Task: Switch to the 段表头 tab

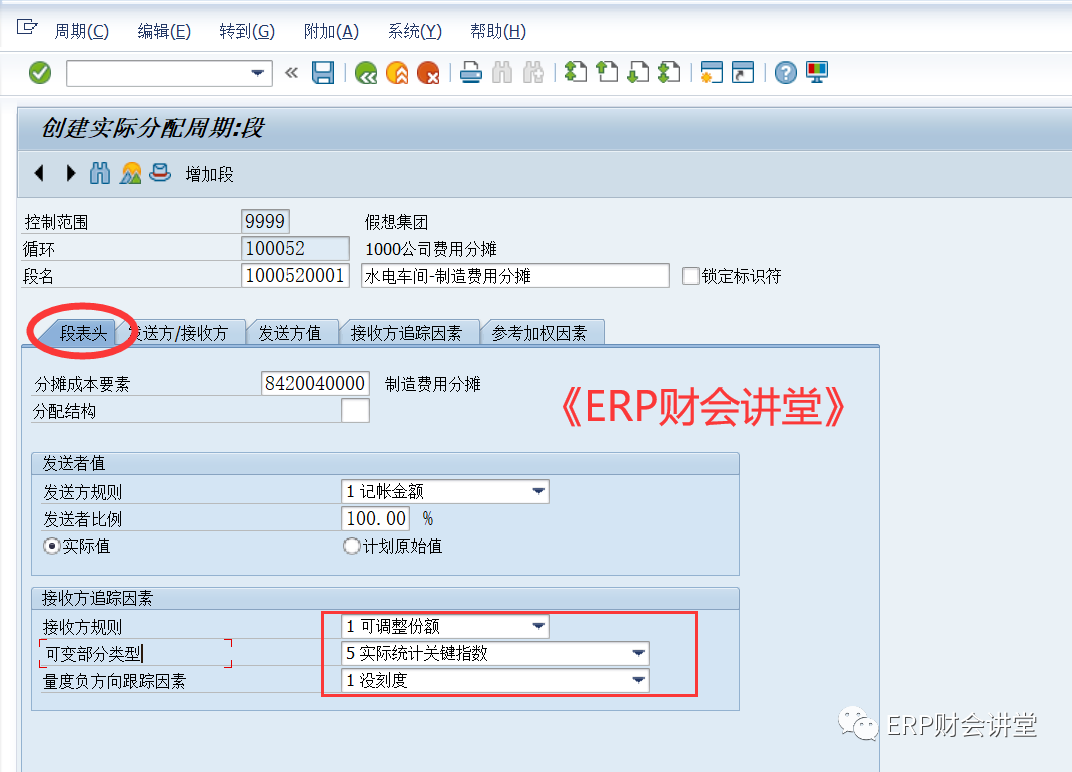Action: 83,333
